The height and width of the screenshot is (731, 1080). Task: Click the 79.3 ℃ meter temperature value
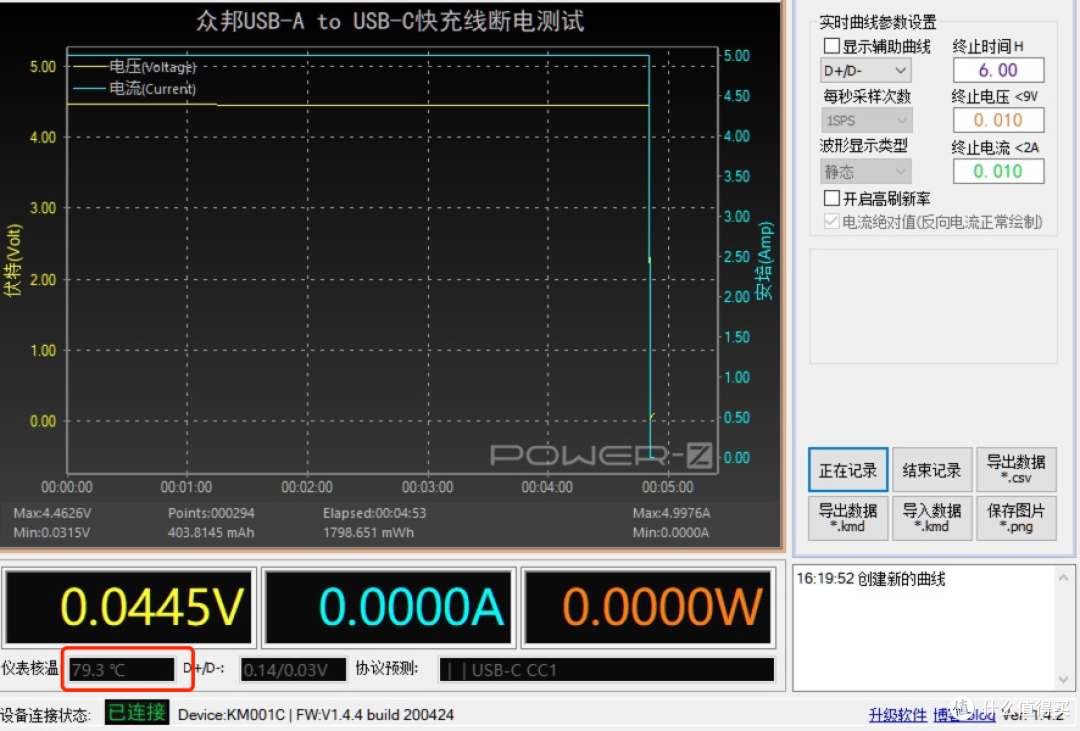pyautogui.click(x=122, y=669)
